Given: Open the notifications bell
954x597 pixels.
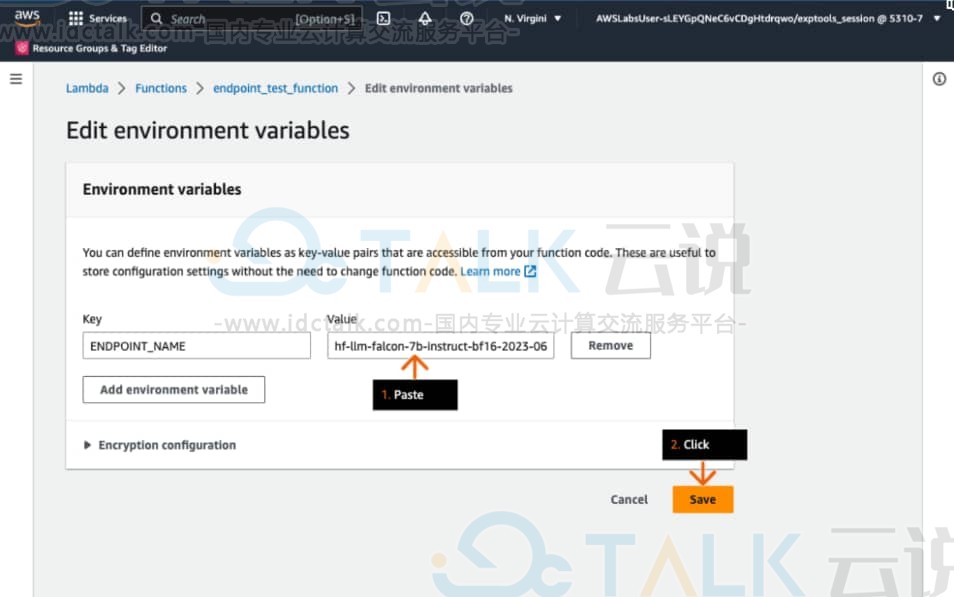Looking at the screenshot, I should (x=425, y=18).
